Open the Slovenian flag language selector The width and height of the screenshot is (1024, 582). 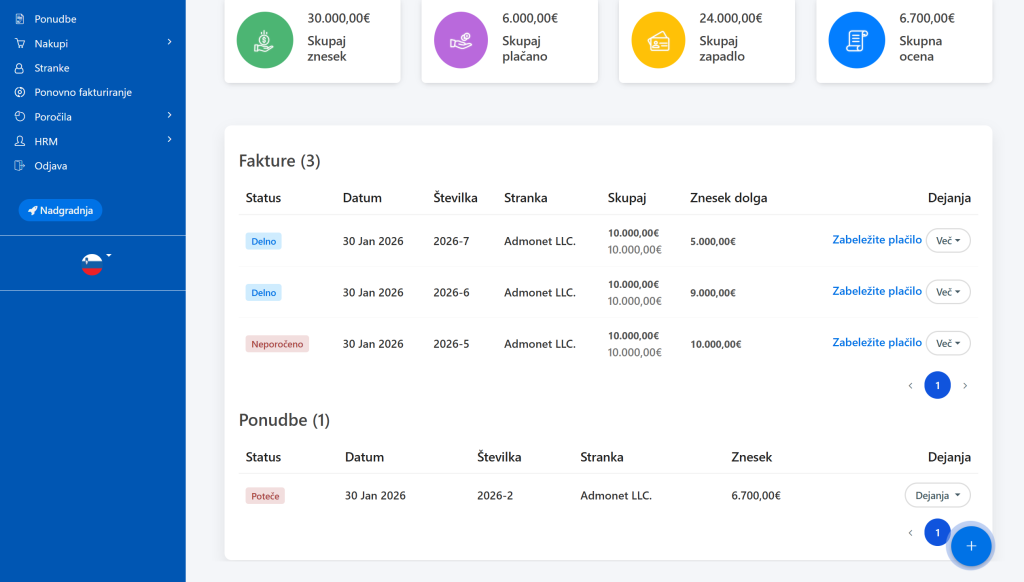click(93, 263)
